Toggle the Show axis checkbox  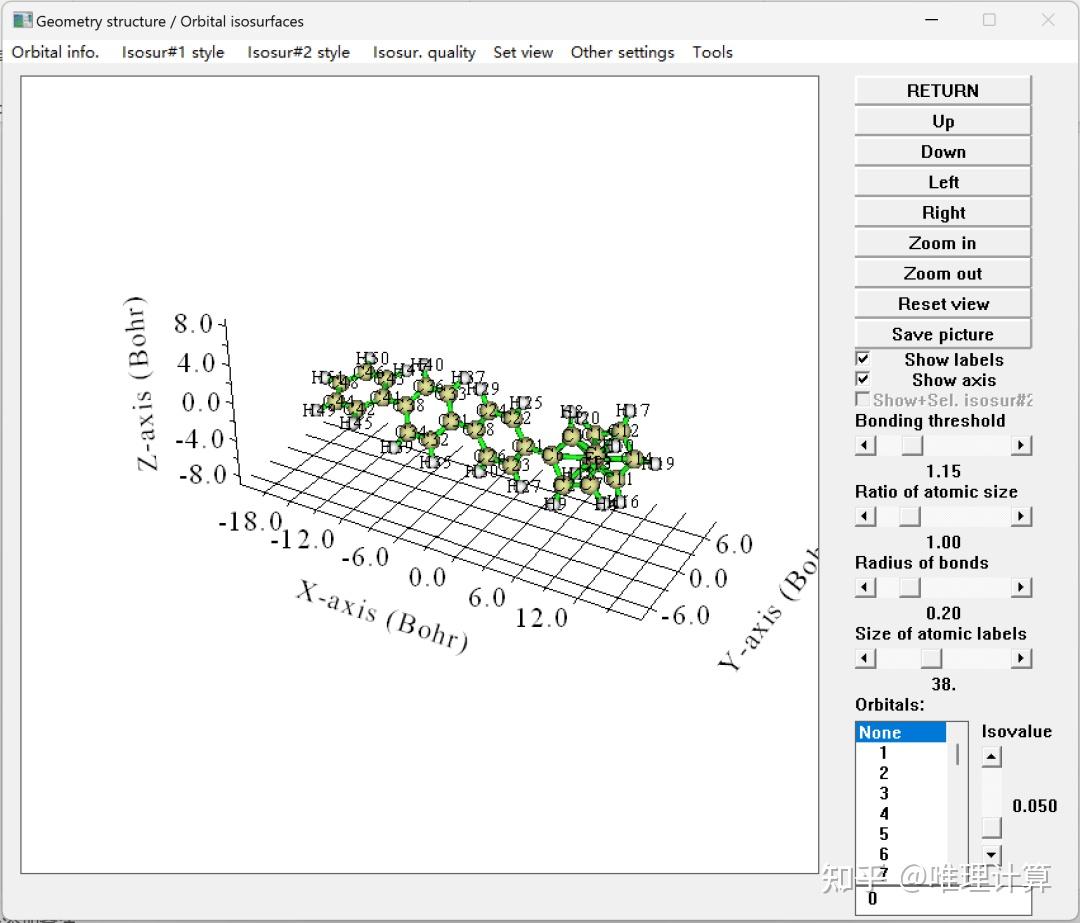tap(863, 380)
